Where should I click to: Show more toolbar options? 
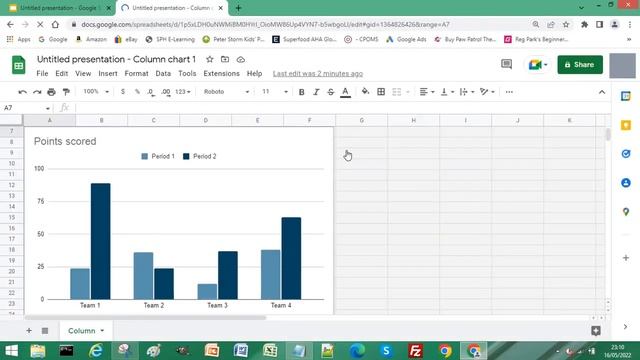click(509, 92)
